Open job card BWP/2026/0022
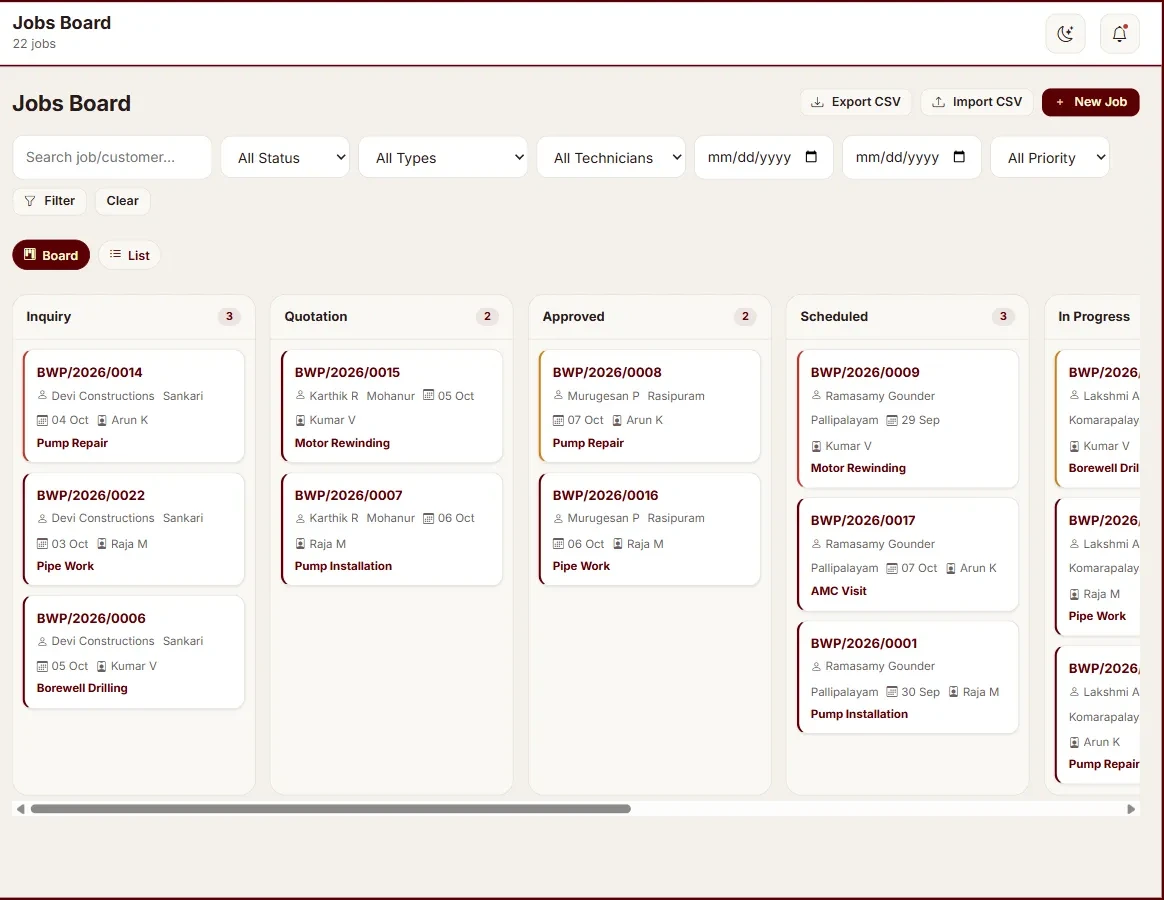Image resolution: width=1164 pixels, height=900 pixels. [x=134, y=529]
